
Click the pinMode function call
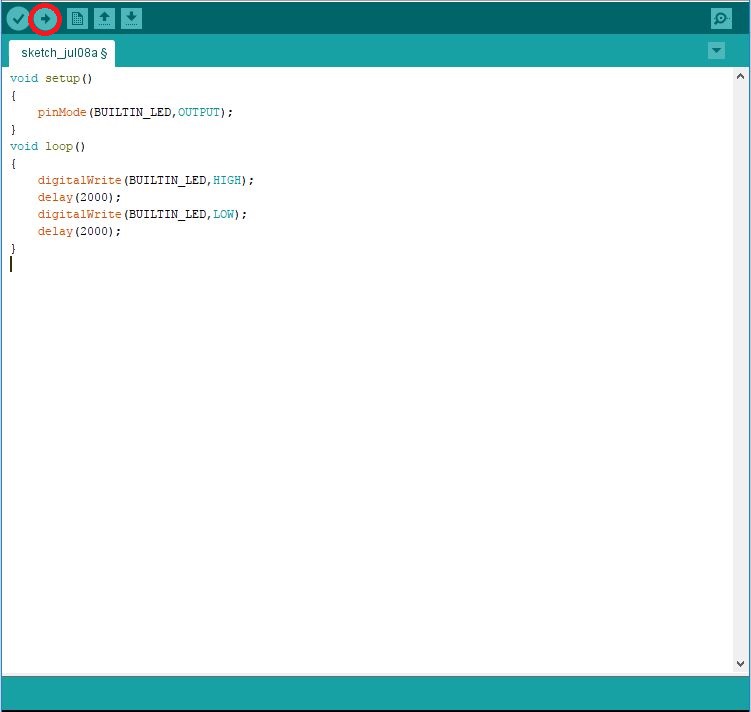pos(62,112)
